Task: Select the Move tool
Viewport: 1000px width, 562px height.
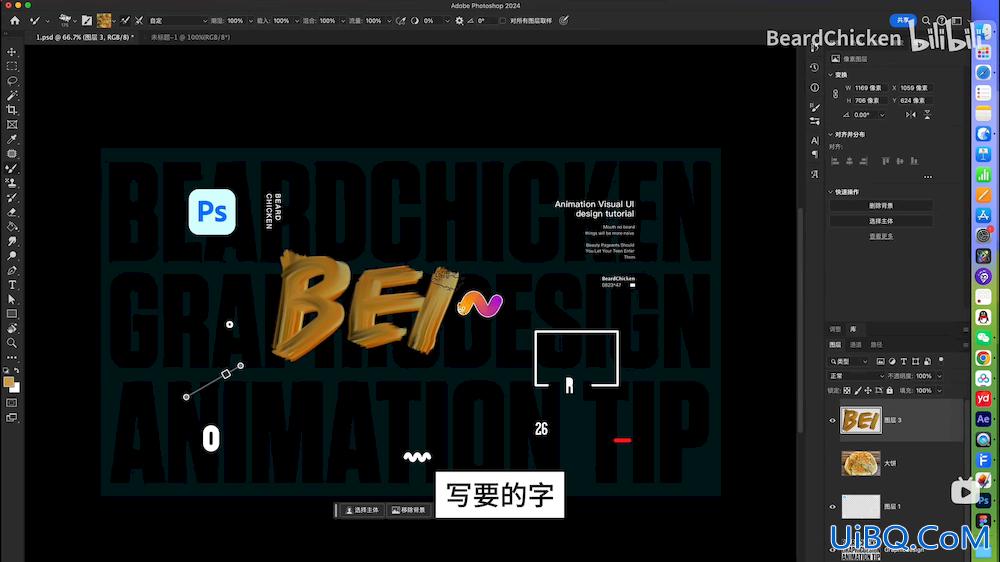Action: click(11, 52)
